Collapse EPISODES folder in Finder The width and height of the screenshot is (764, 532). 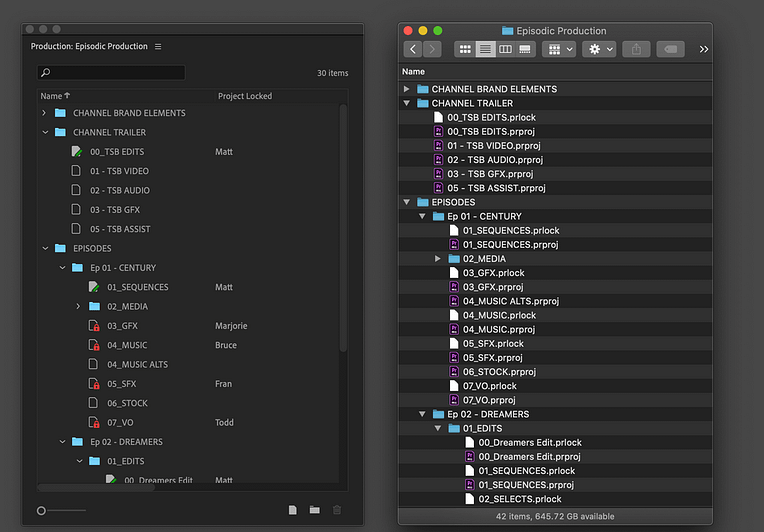coord(406,202)
